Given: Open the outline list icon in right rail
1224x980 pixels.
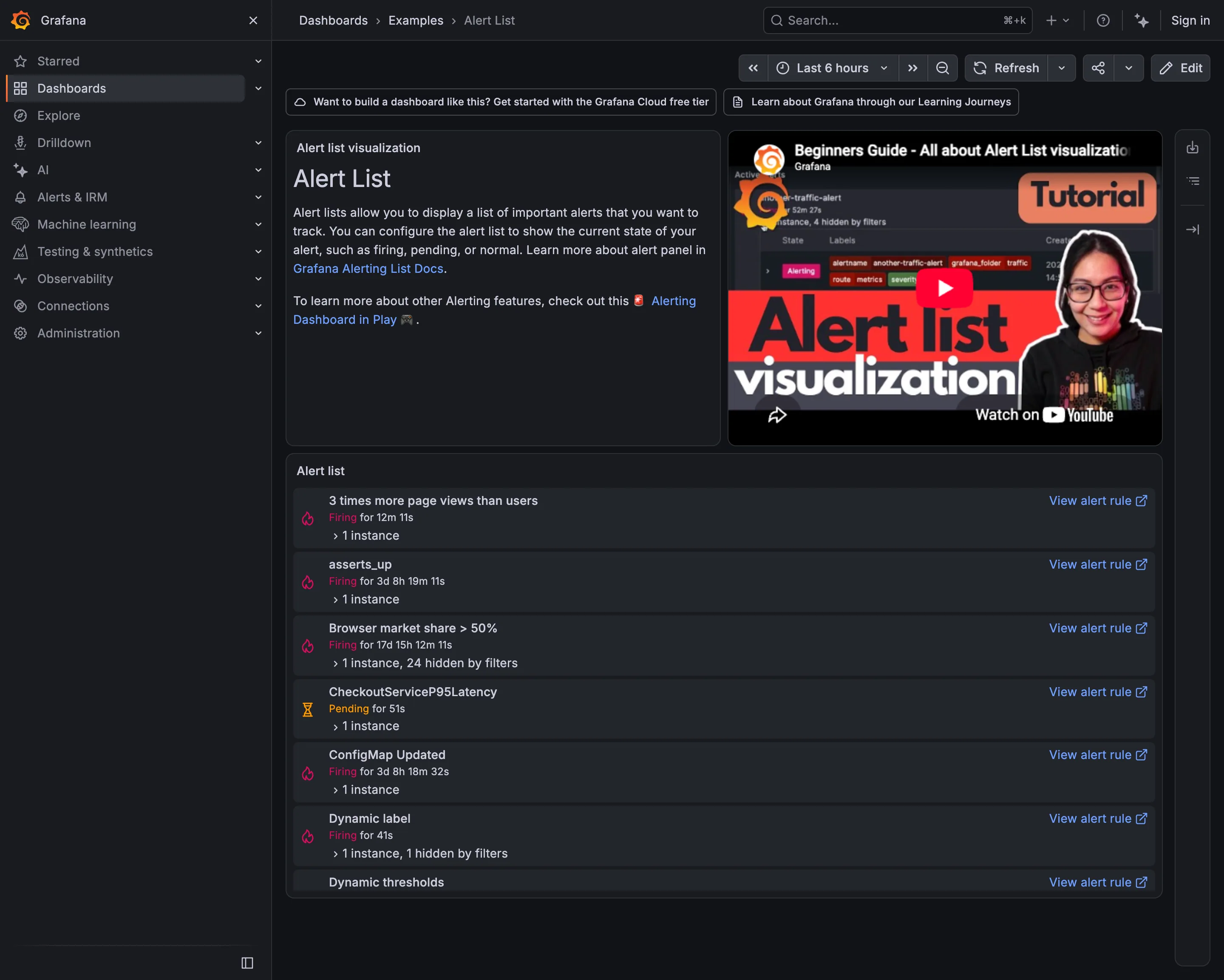Looking at the screenshot, I should click(x=1193, y=181).
